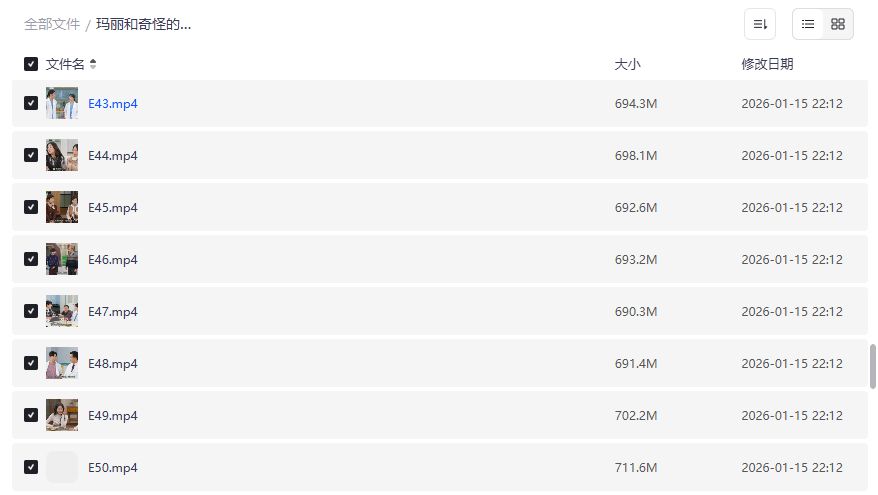Image resolution: width=878 pixels, height=495 pixels.
Task: Click the 大小 column header
Action: pyautogui.click(x=627, y=64)
